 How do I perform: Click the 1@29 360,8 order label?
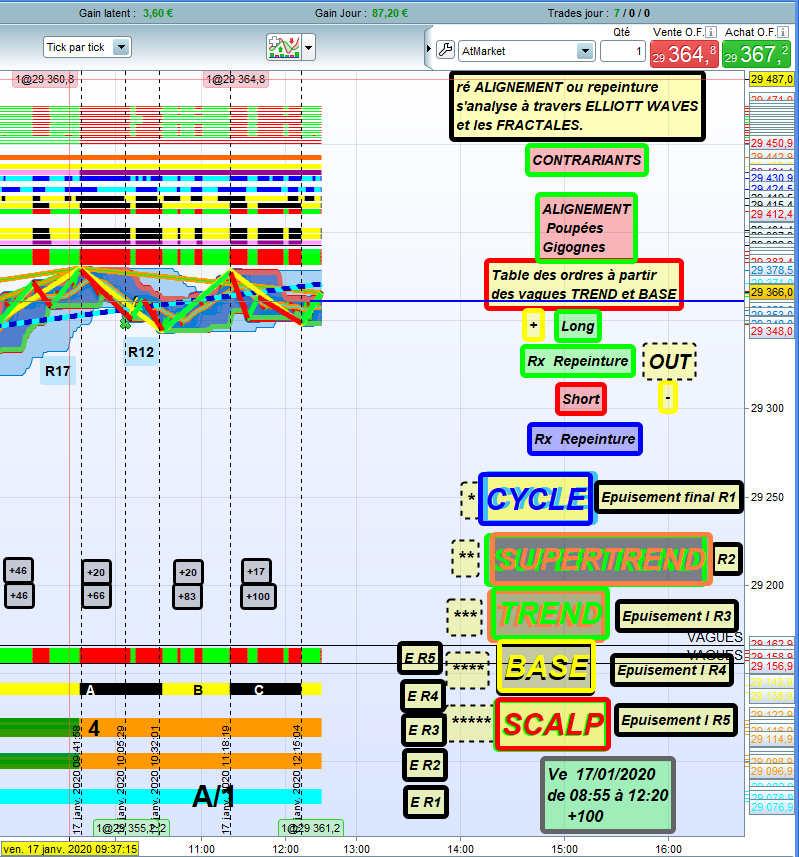pos(45,79)
